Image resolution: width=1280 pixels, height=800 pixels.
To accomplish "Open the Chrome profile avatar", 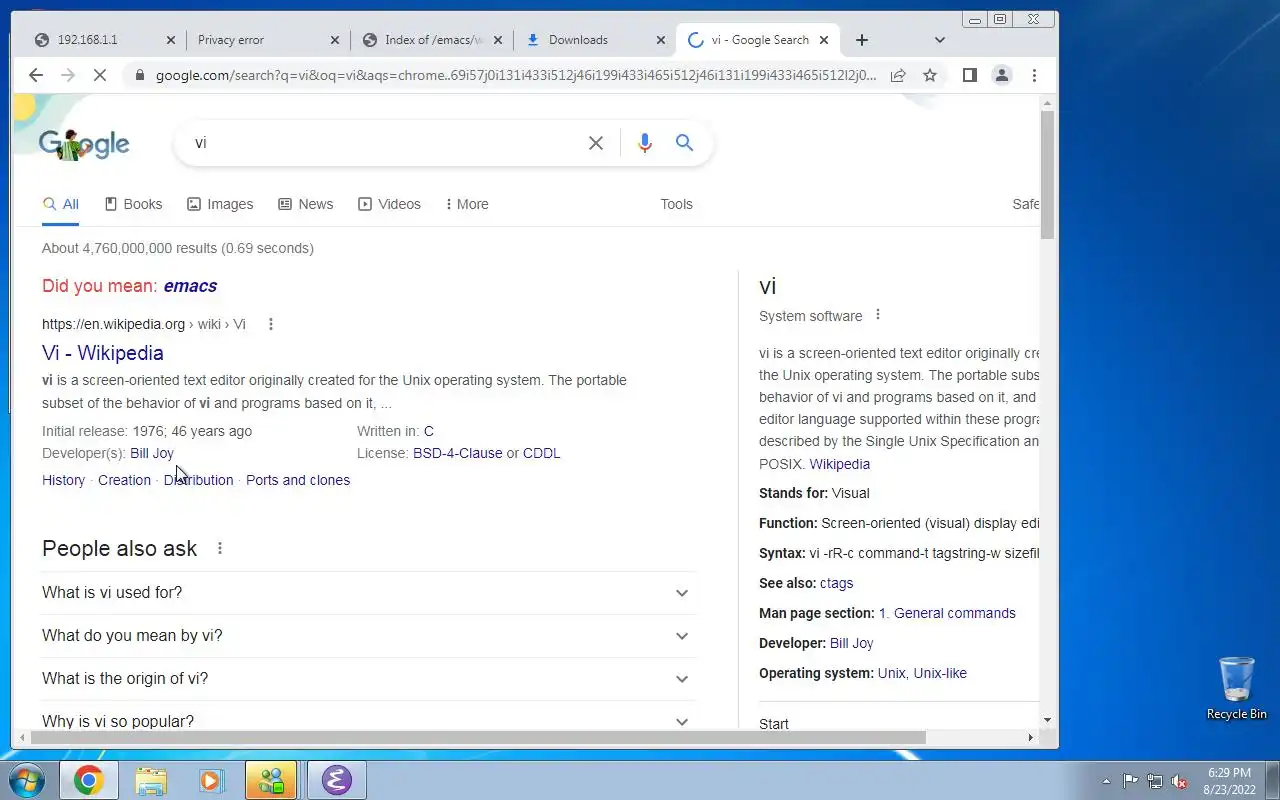I will (x=1001, y=75).
